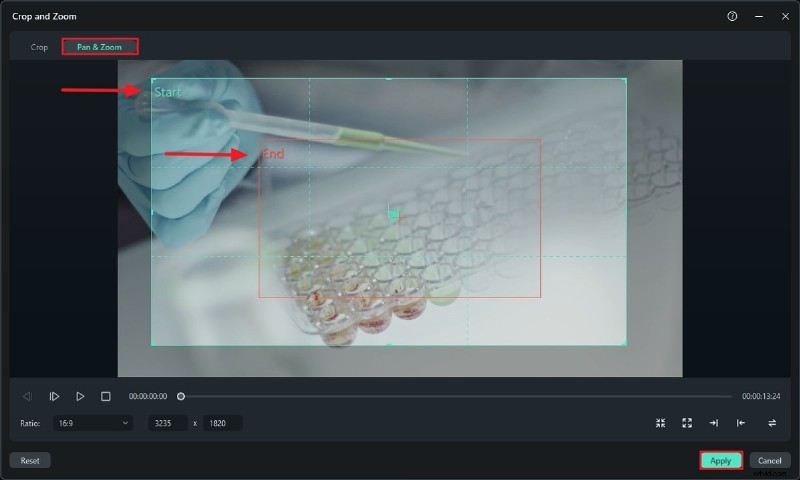The width and height of the screenshot is (800, 480).
Task: Click the Cancel button
Action: click(x=769, y=461)
